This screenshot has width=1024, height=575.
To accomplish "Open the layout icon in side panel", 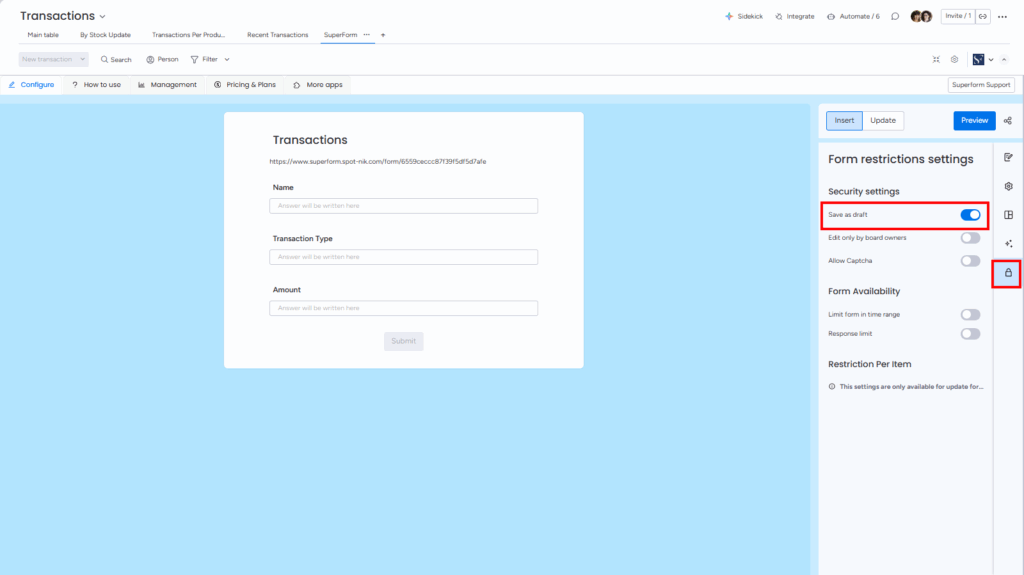I will [1008, 215].
